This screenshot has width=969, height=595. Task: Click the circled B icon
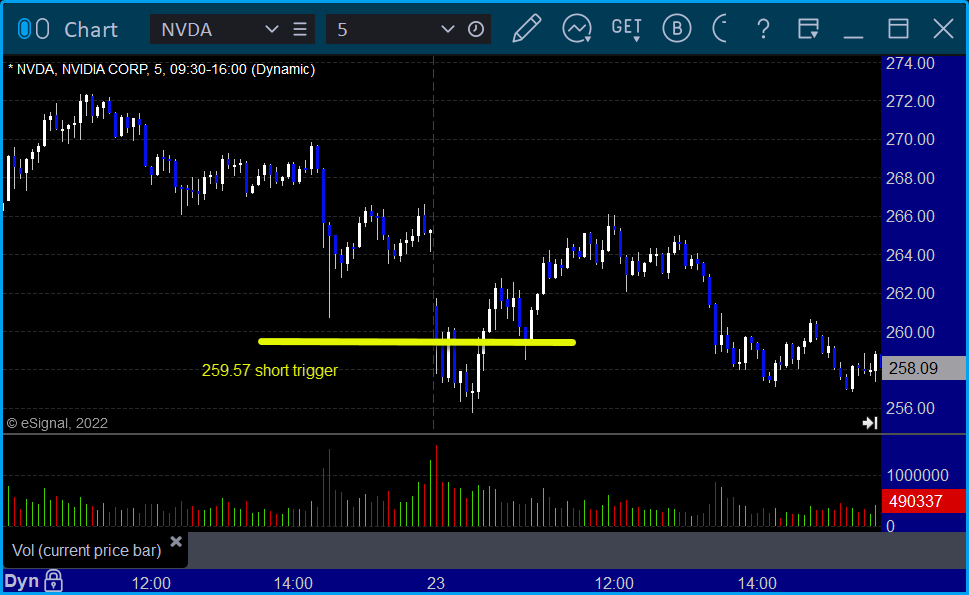pos(677,28)
